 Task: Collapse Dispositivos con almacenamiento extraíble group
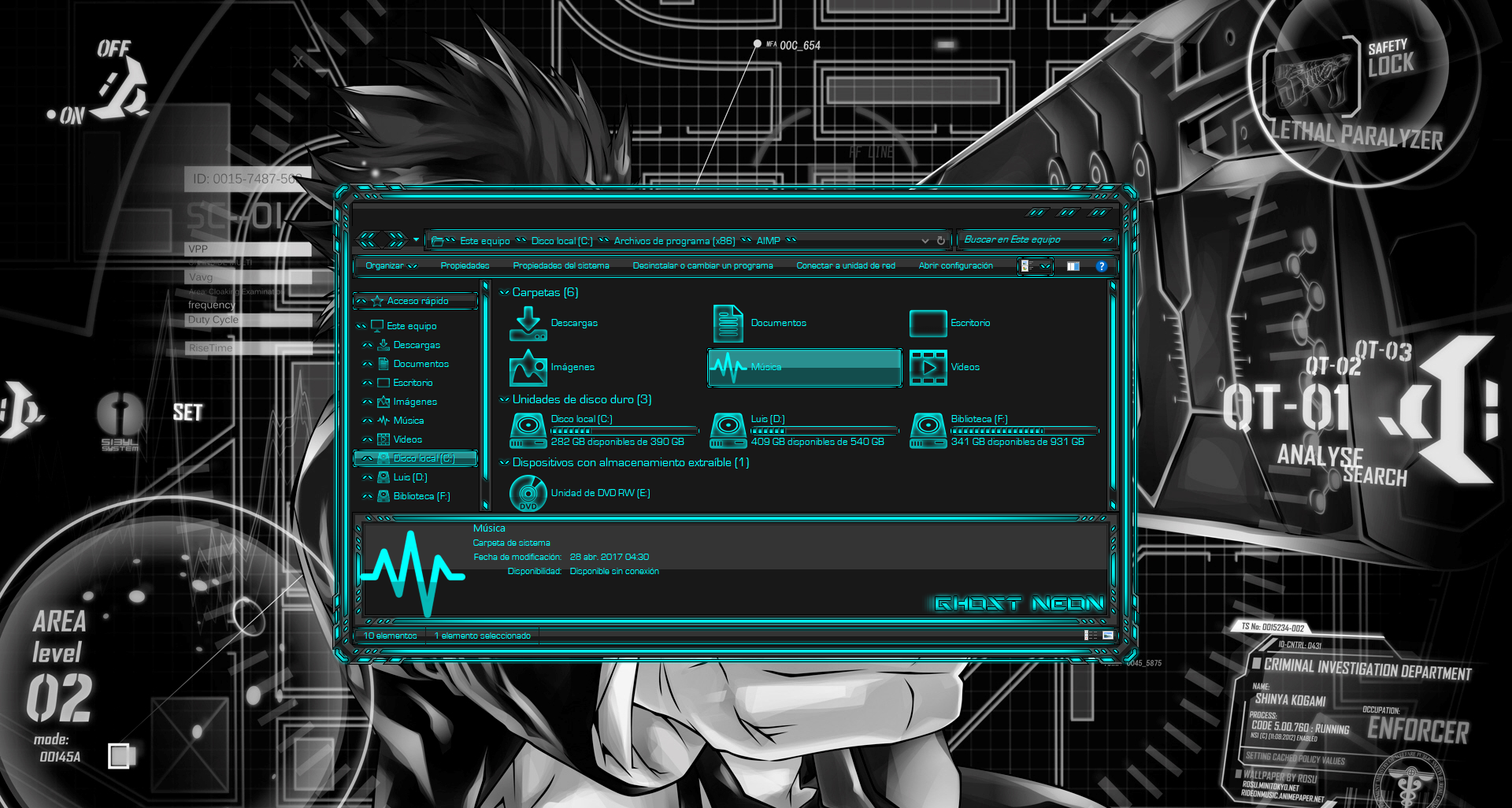point(504,463)
